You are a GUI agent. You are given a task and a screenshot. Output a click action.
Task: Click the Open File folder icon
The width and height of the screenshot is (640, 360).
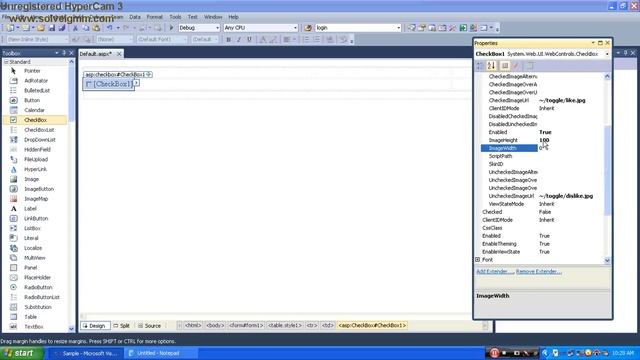(x=40, y=28)
